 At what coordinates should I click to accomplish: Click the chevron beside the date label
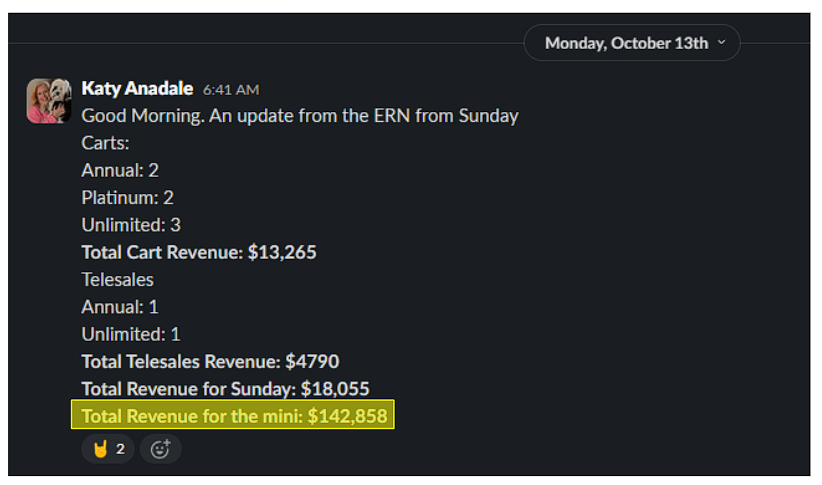tap(722, 43)
